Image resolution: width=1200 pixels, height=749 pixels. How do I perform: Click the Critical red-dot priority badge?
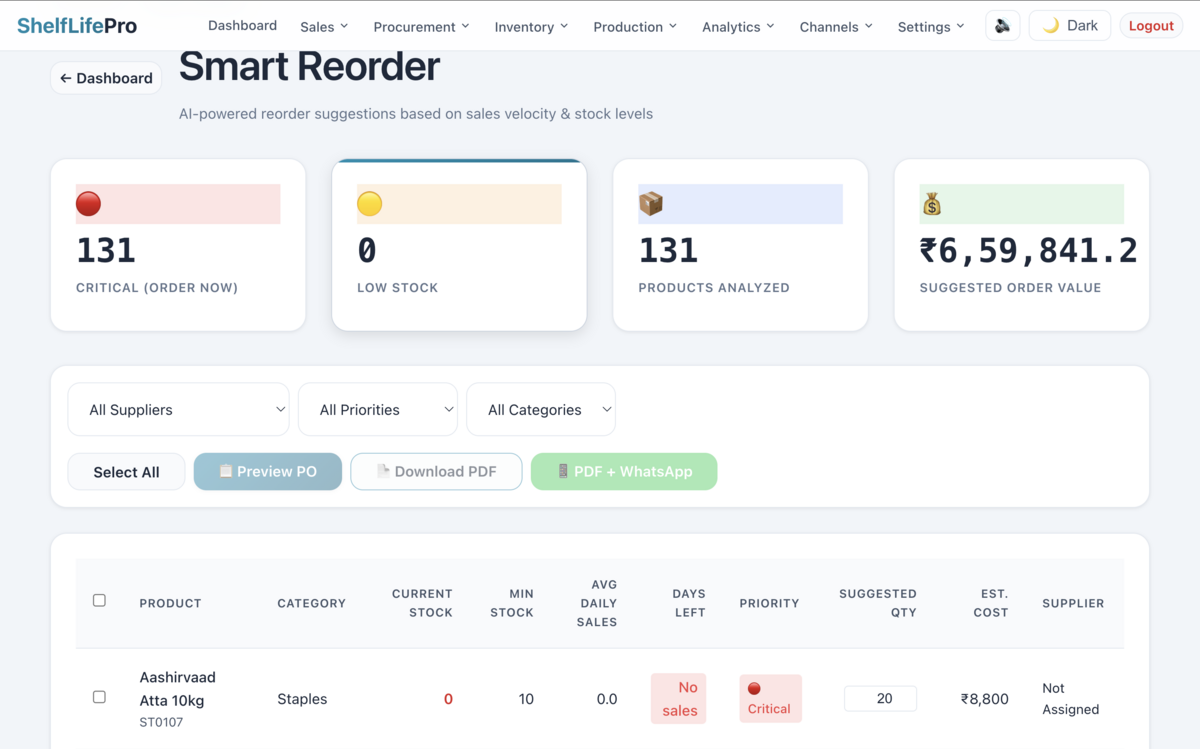point(770,698)
